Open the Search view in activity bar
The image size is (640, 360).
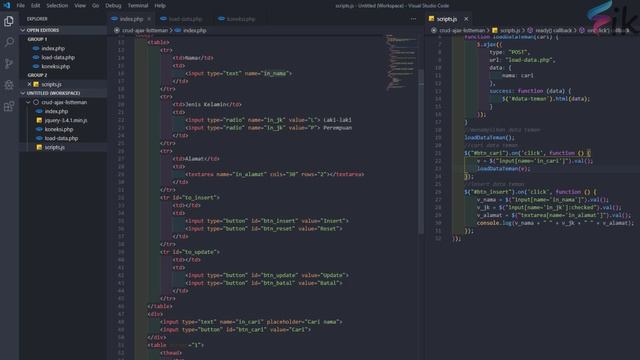tap(9, 42)
